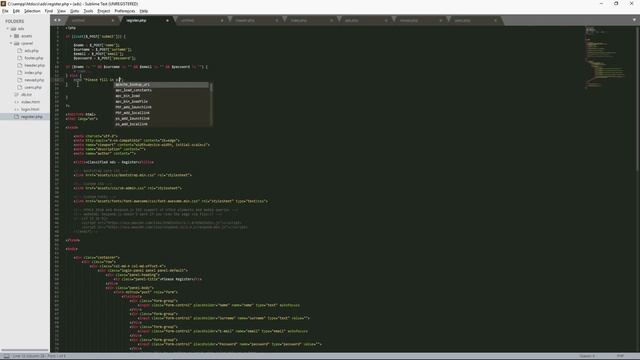Switch to the register.php tab
Image resolution: width=640 pixels, height=360 pixels.
click(147, 20)
